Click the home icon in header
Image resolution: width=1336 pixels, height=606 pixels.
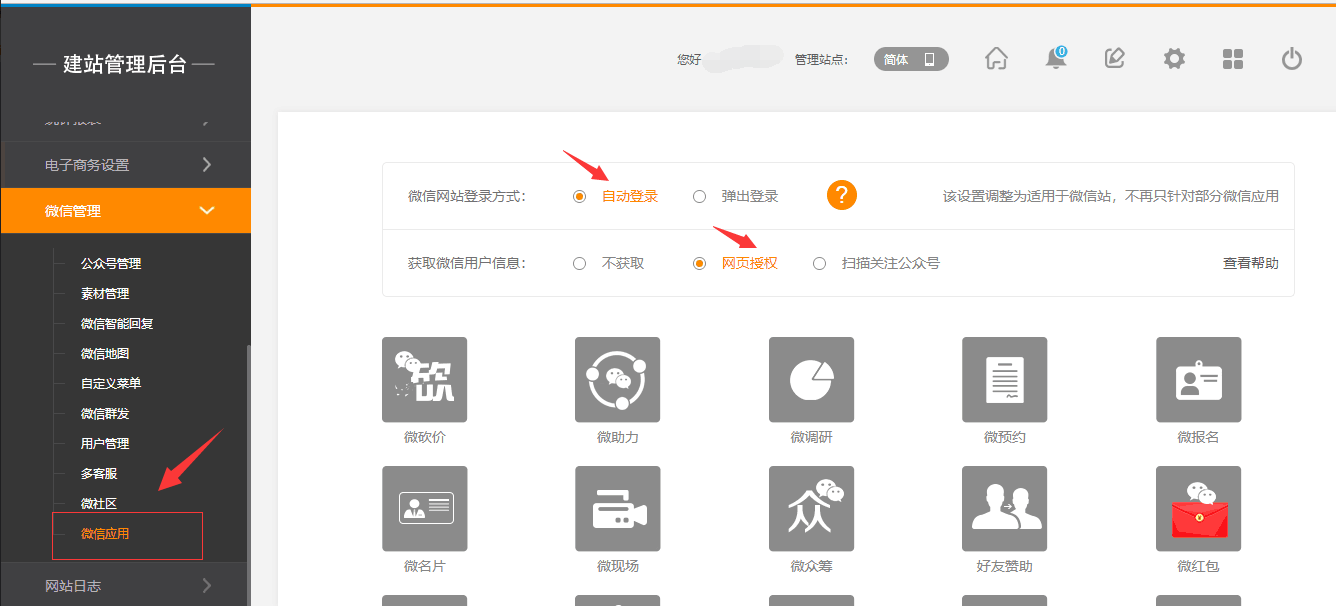pos(996,59)
